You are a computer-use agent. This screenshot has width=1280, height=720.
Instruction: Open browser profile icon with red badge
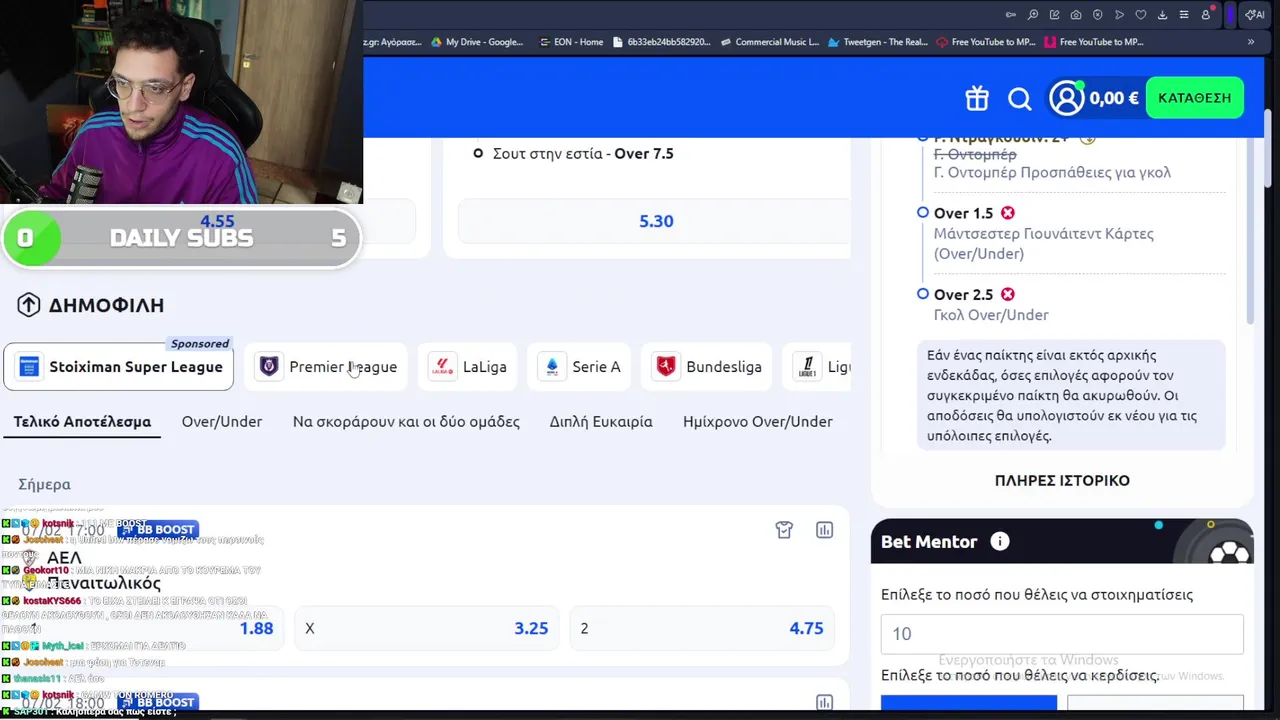1206,15
